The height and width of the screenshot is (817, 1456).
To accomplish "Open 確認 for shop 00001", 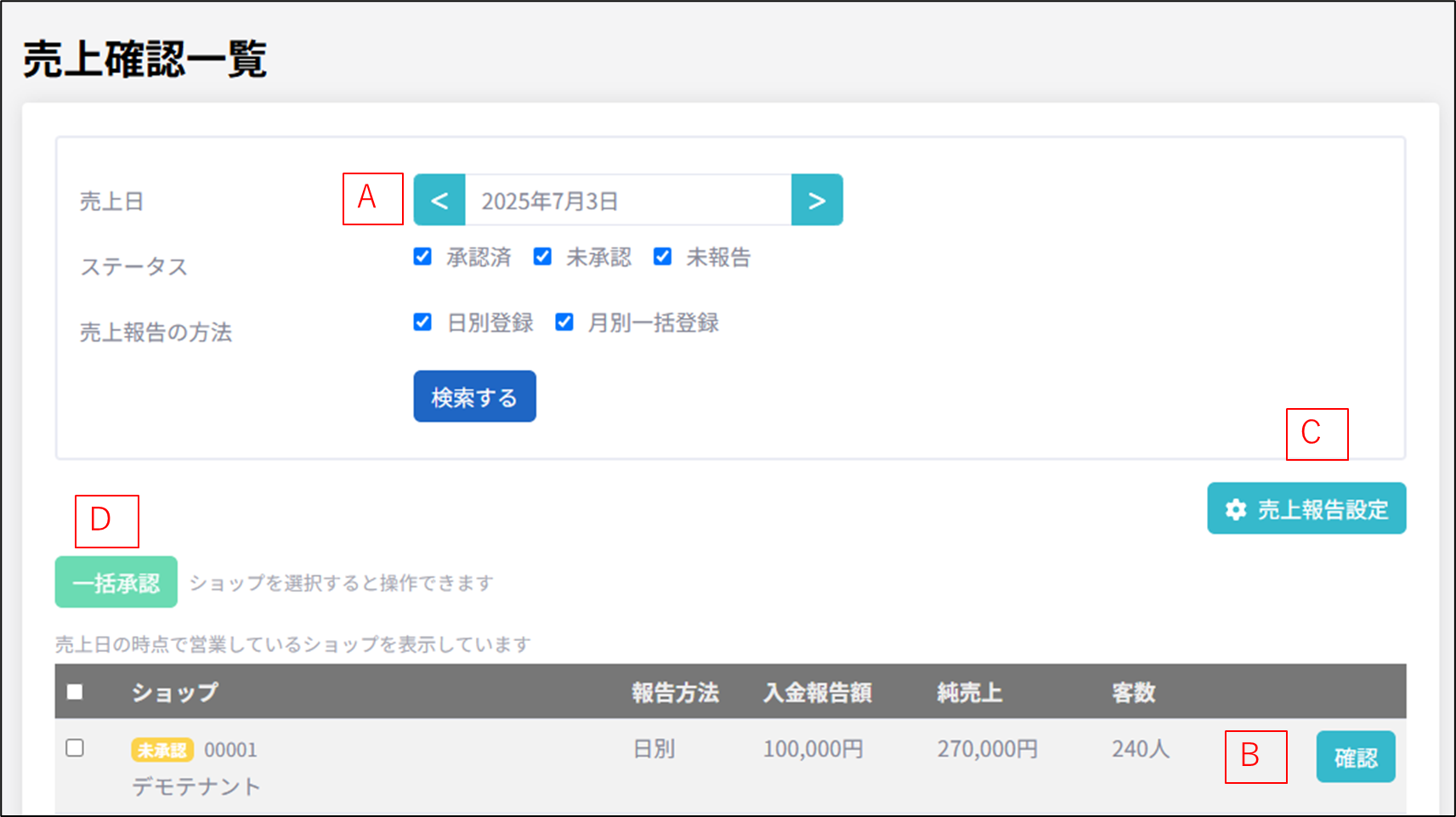I will 1355,757.
